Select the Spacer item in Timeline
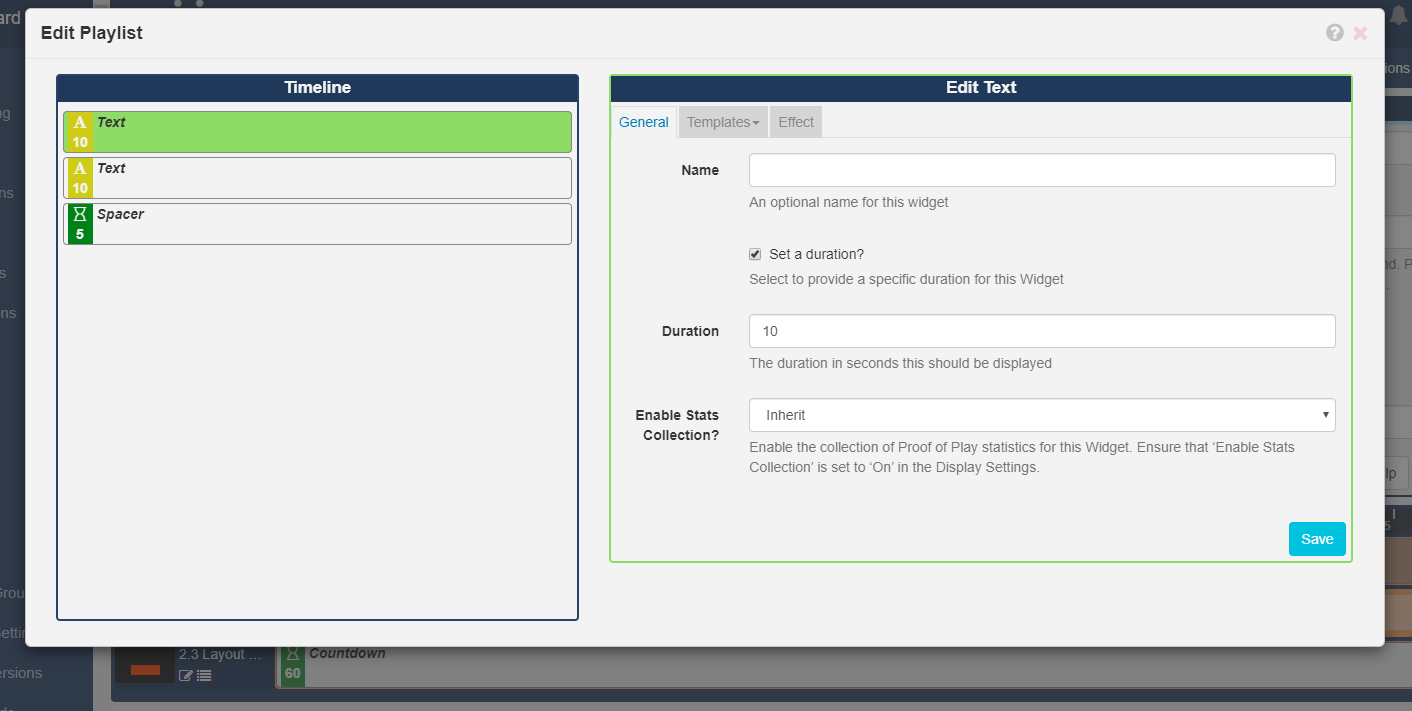Image resolution: width=1412 pixels, height=711 pixels. tap(330, 224)
